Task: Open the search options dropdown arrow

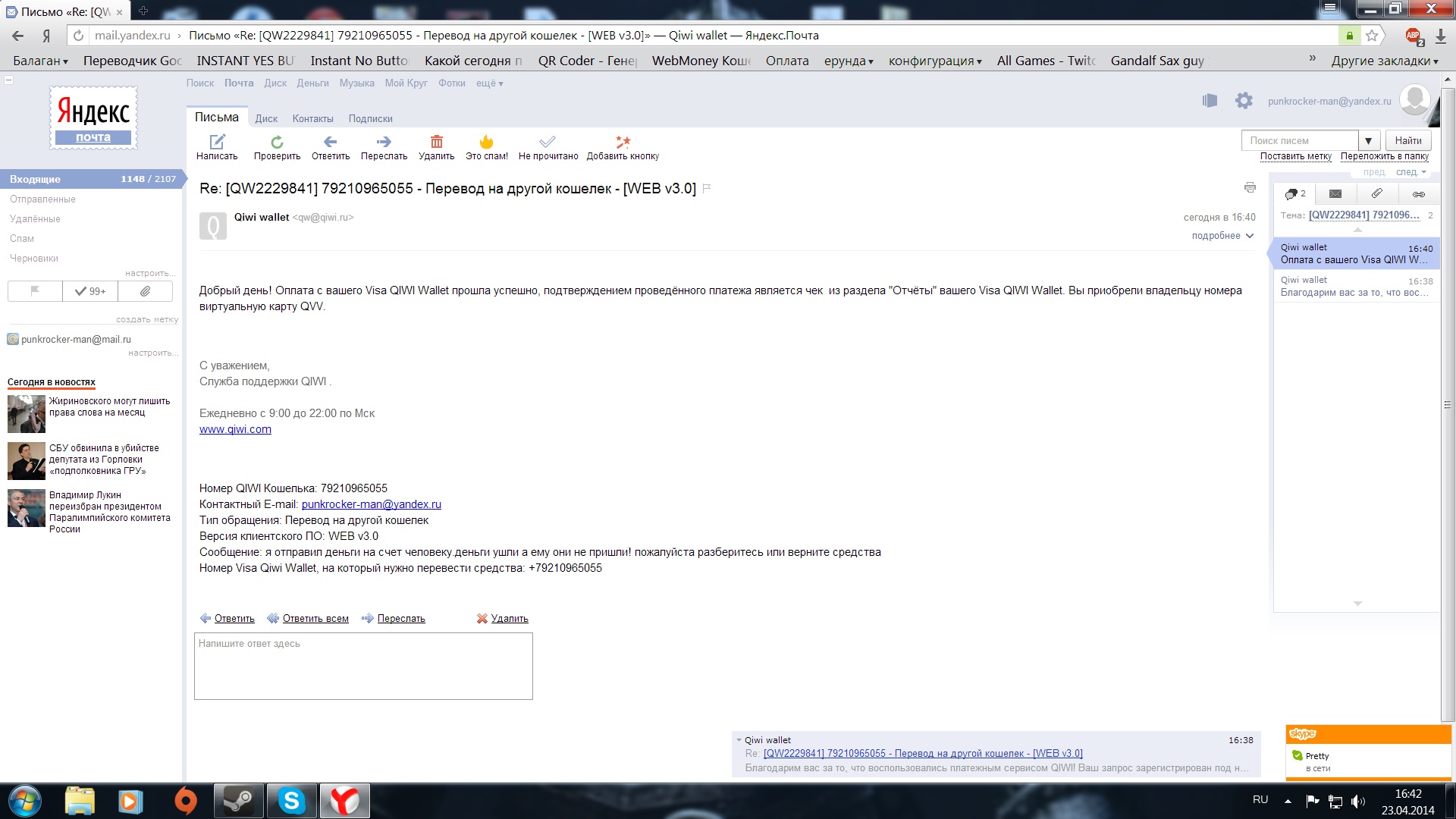Action: click(1368, 140)
